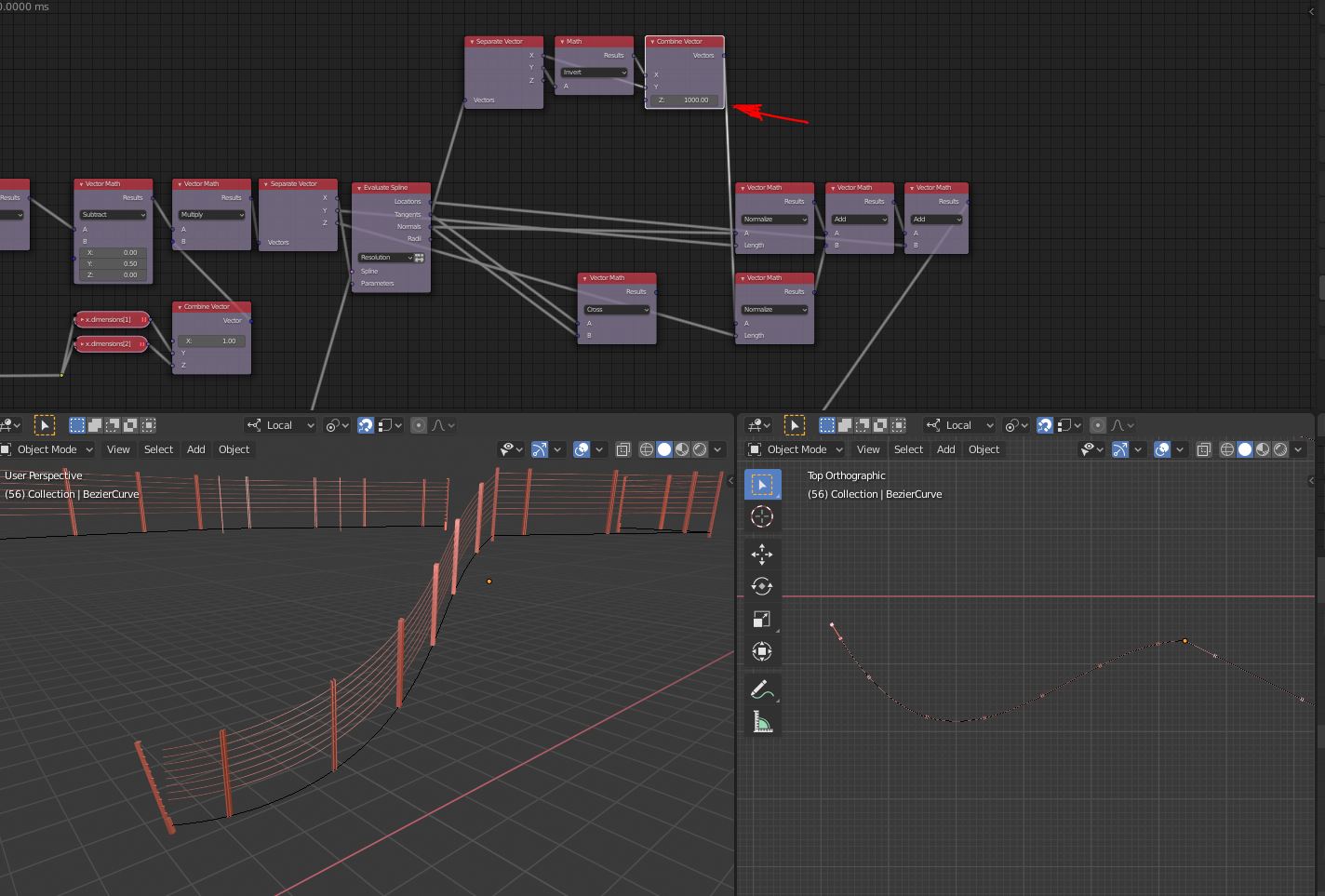Open Object menu in right viewport

pos(984,449)
